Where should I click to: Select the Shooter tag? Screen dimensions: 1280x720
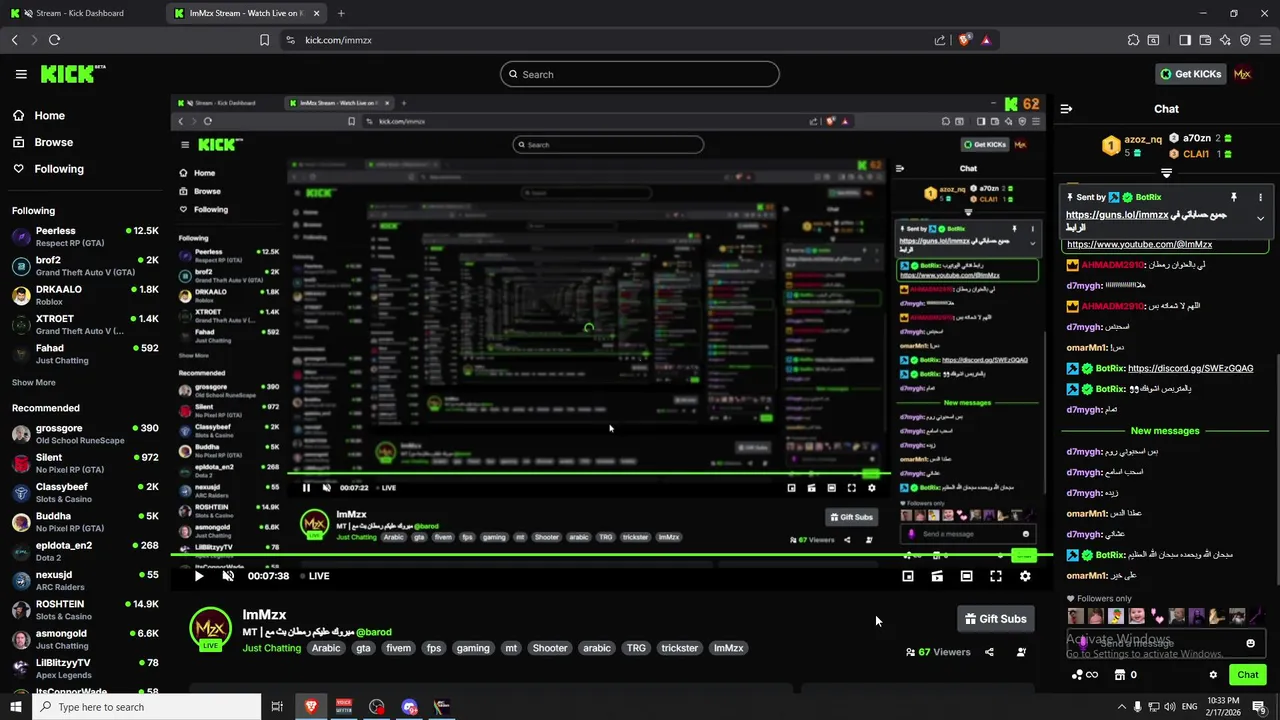tap(550, 648)
